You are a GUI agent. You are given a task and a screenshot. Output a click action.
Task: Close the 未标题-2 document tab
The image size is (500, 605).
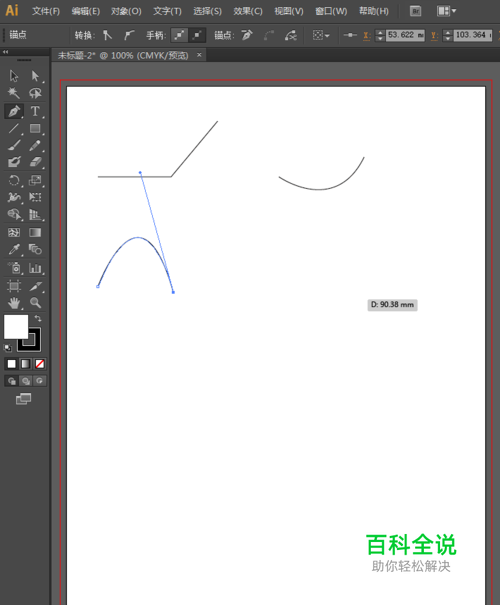pos(199,55)
